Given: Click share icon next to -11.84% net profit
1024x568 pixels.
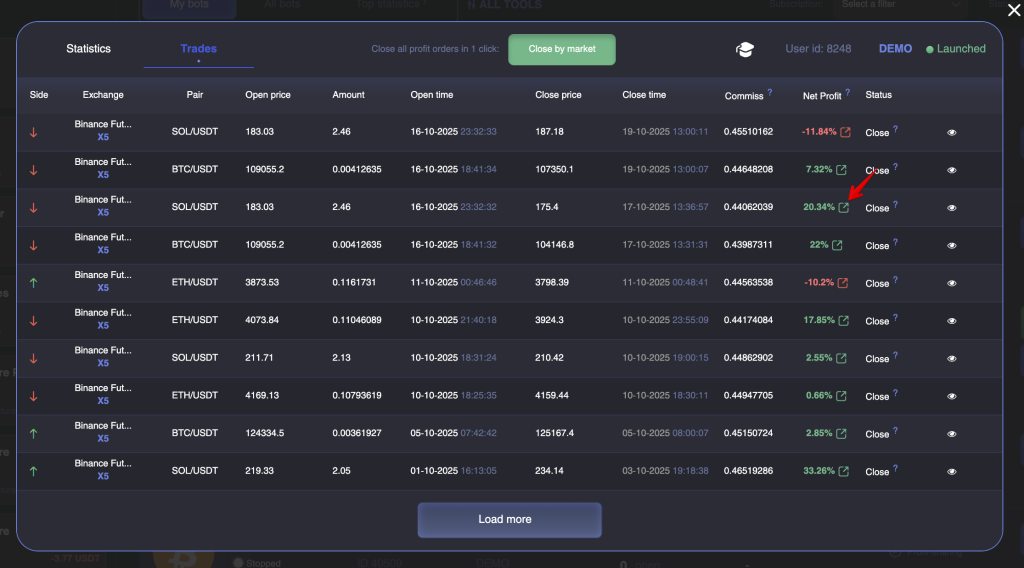Looking at the screenshot, I should click(x=845, y=132).
